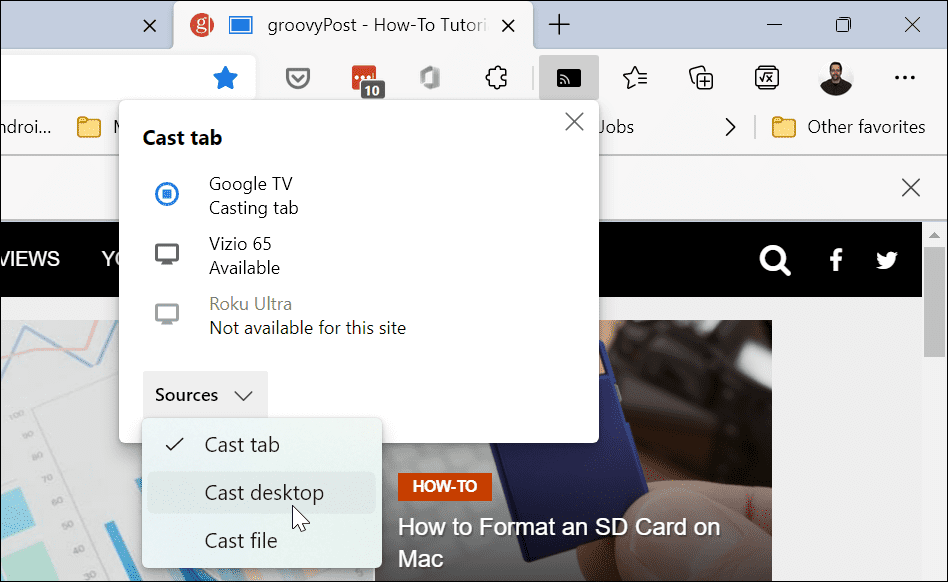Open the Favorites list icon
Screen dimensions: 948x582
click(x=635, y=78)
